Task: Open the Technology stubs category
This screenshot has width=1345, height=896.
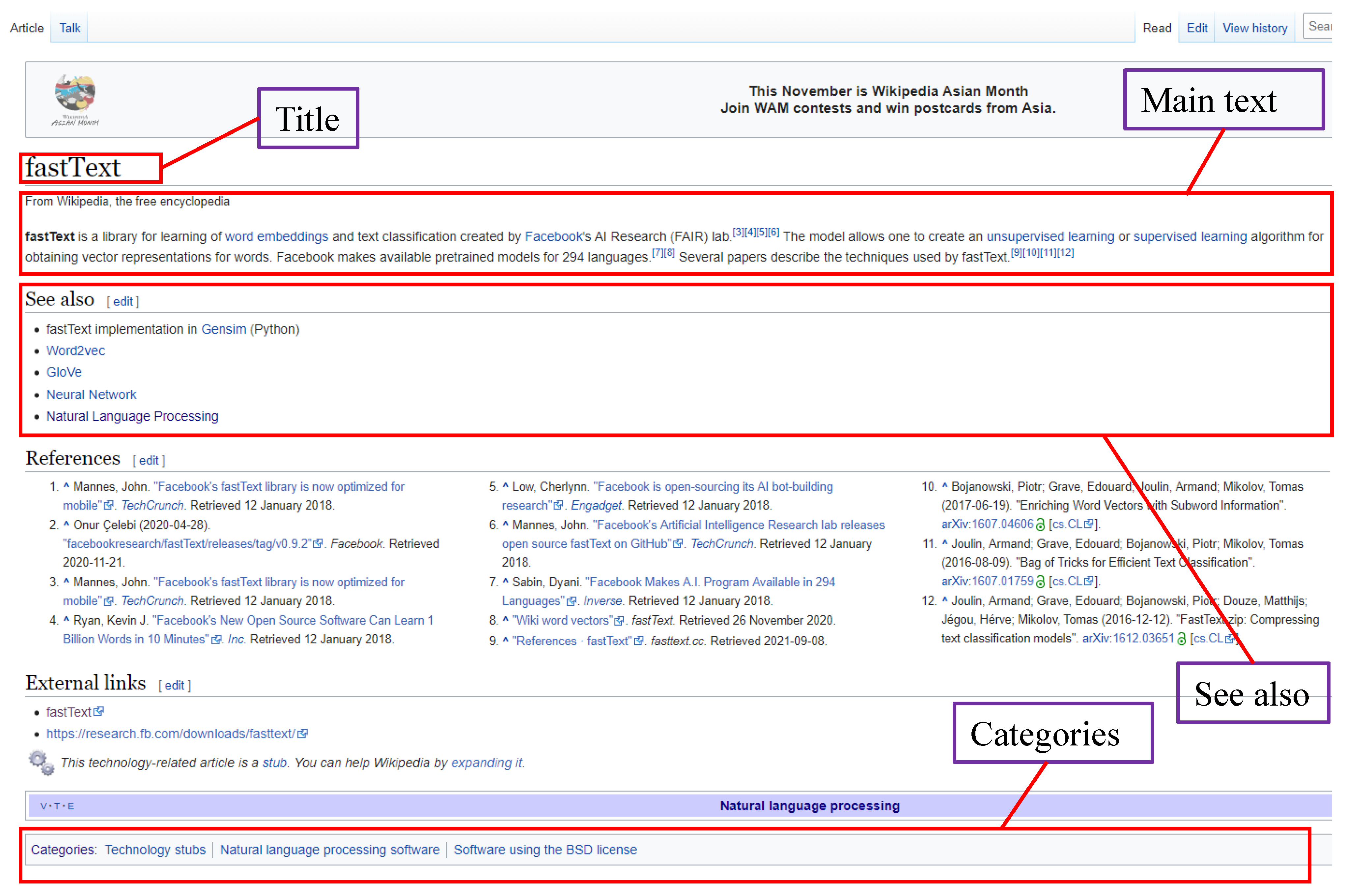Action: point(155,850)
